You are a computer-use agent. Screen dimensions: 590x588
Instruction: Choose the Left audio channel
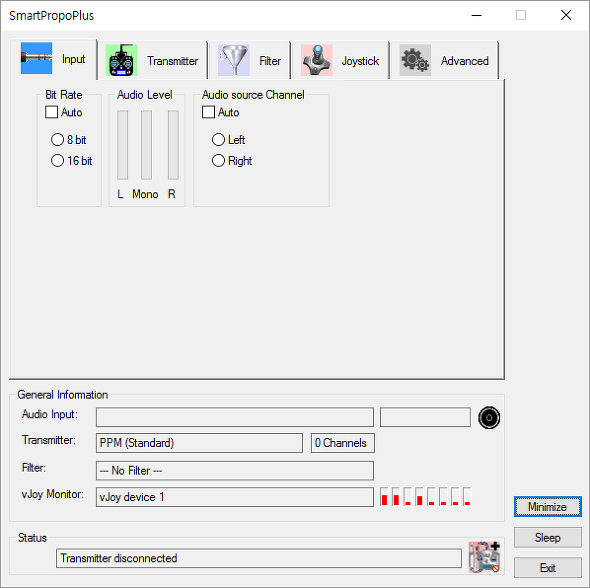[x=218, y=140]
